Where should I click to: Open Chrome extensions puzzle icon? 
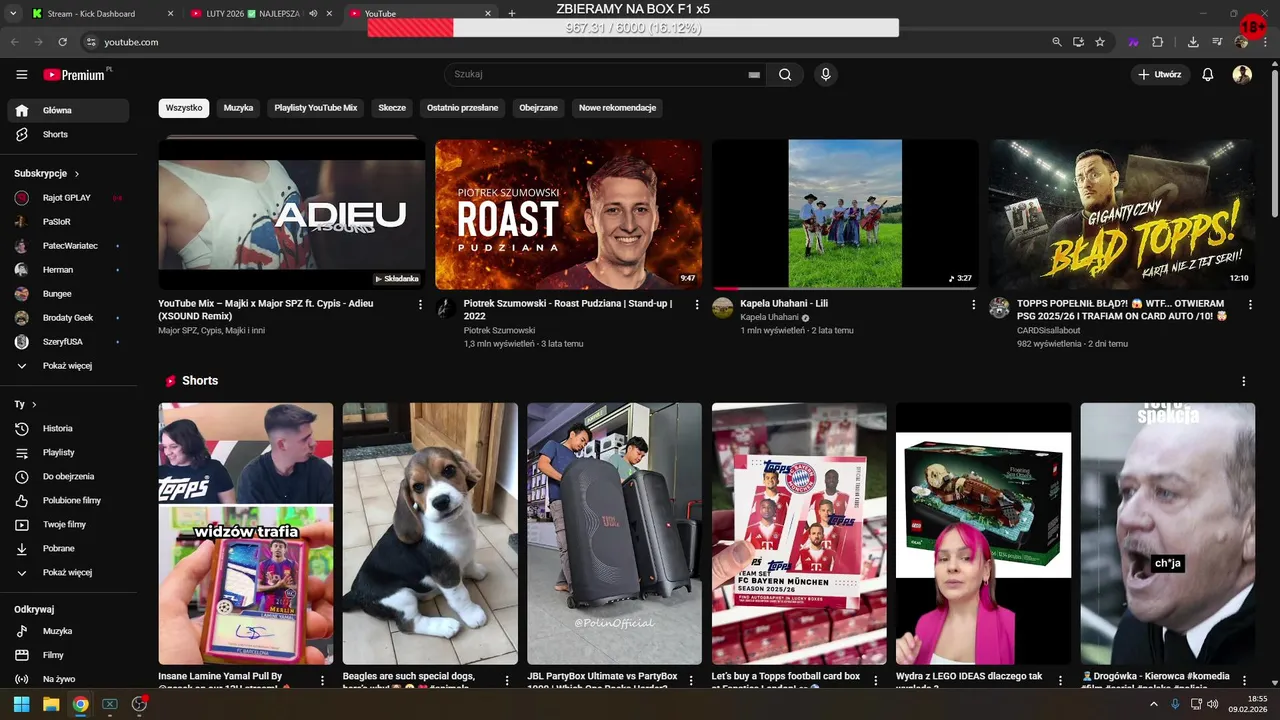[1157, 42]
